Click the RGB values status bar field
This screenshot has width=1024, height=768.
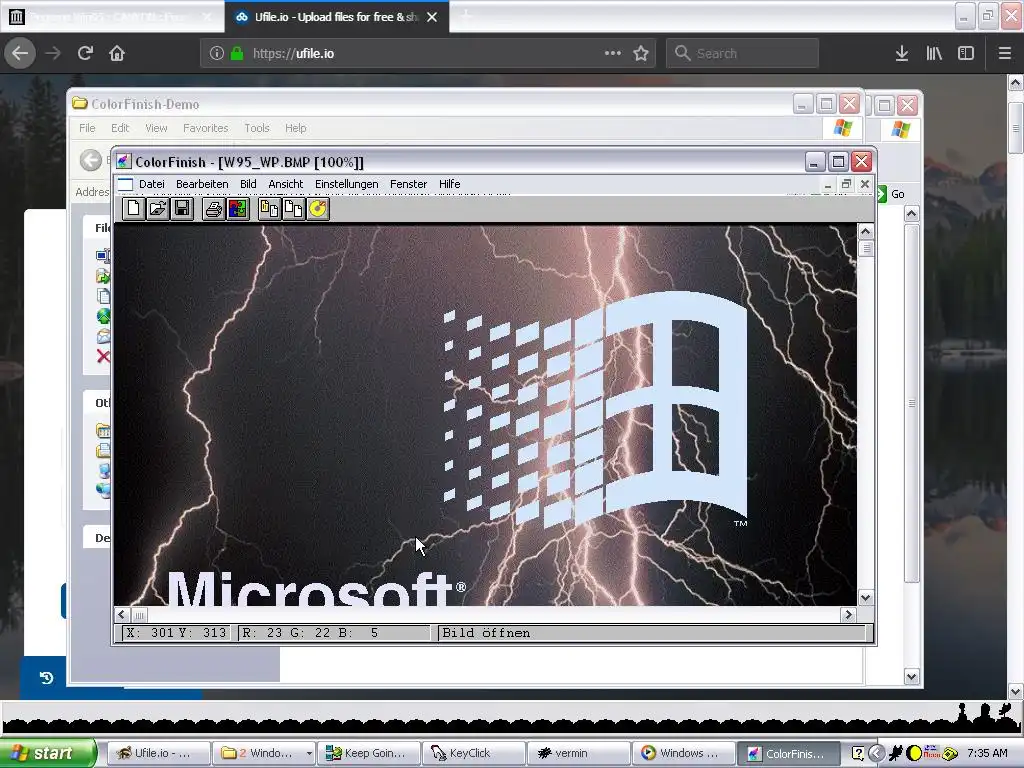point(334,633)
